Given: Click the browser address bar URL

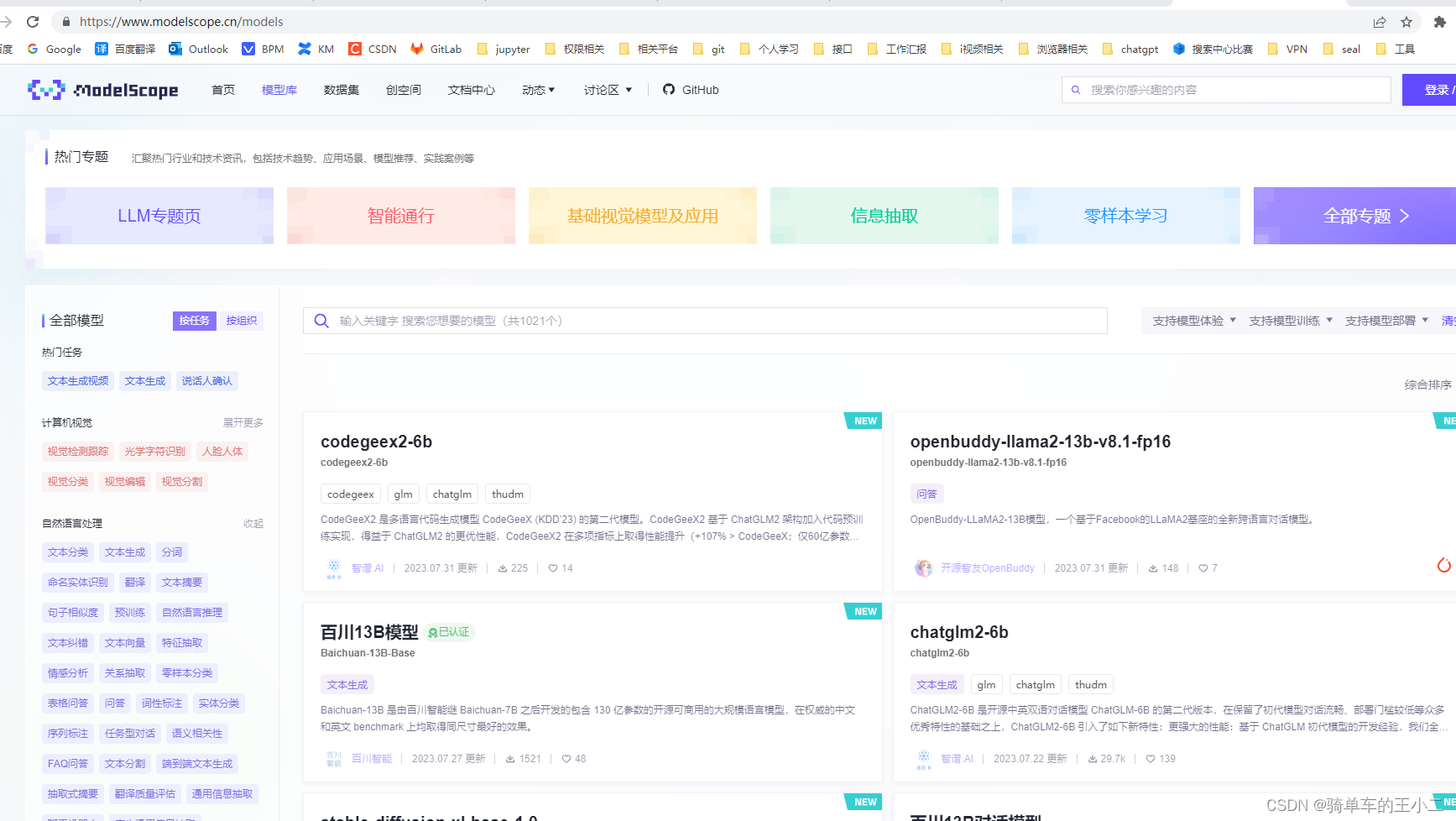Looking at the screenshot, I should coord(181,22).
